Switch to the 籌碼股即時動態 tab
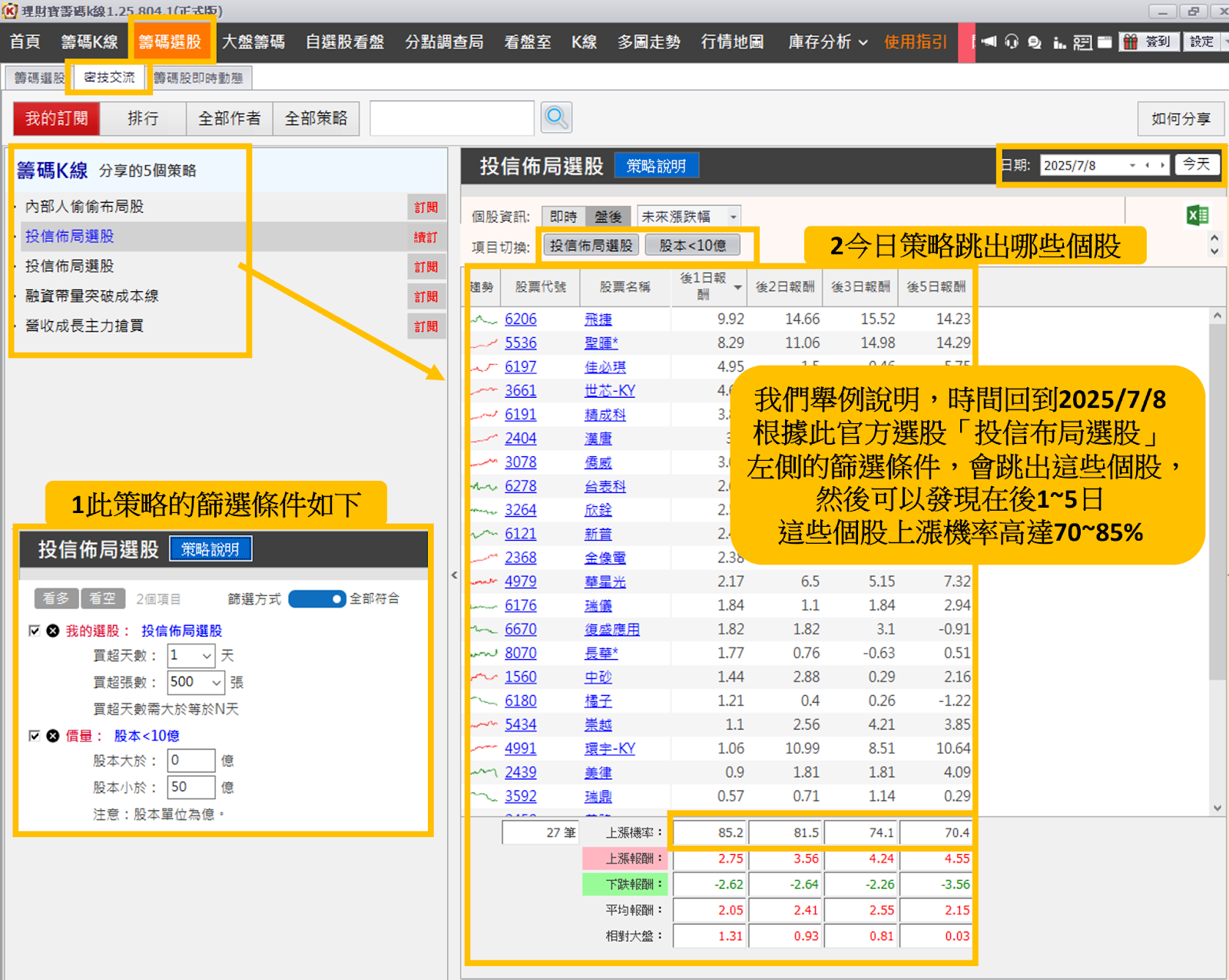Viewport: 1229px width, 980px height. 198,78
